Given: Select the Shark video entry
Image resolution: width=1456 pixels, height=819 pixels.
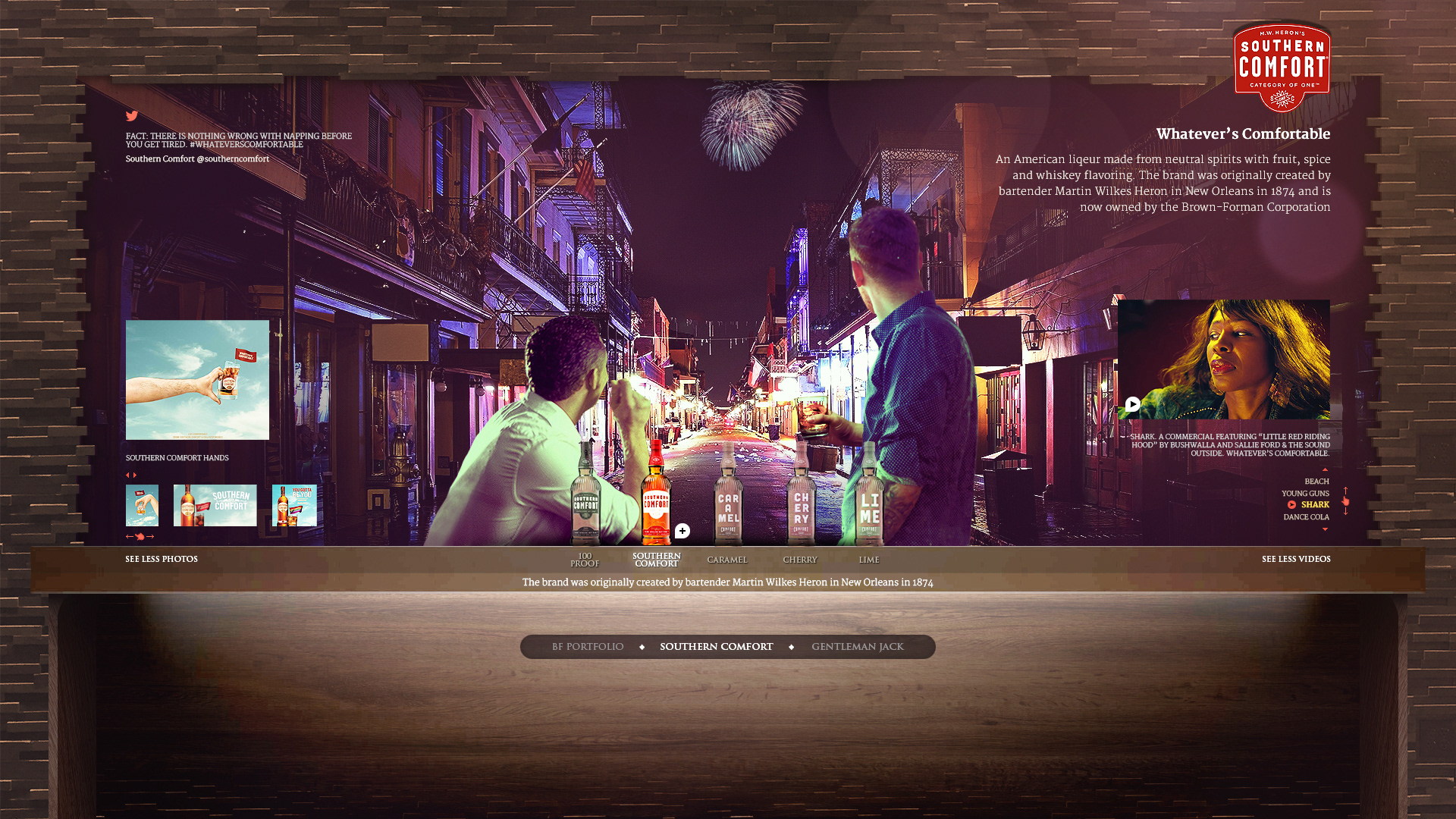Looking at the screenshot, I should point(1315,505).
